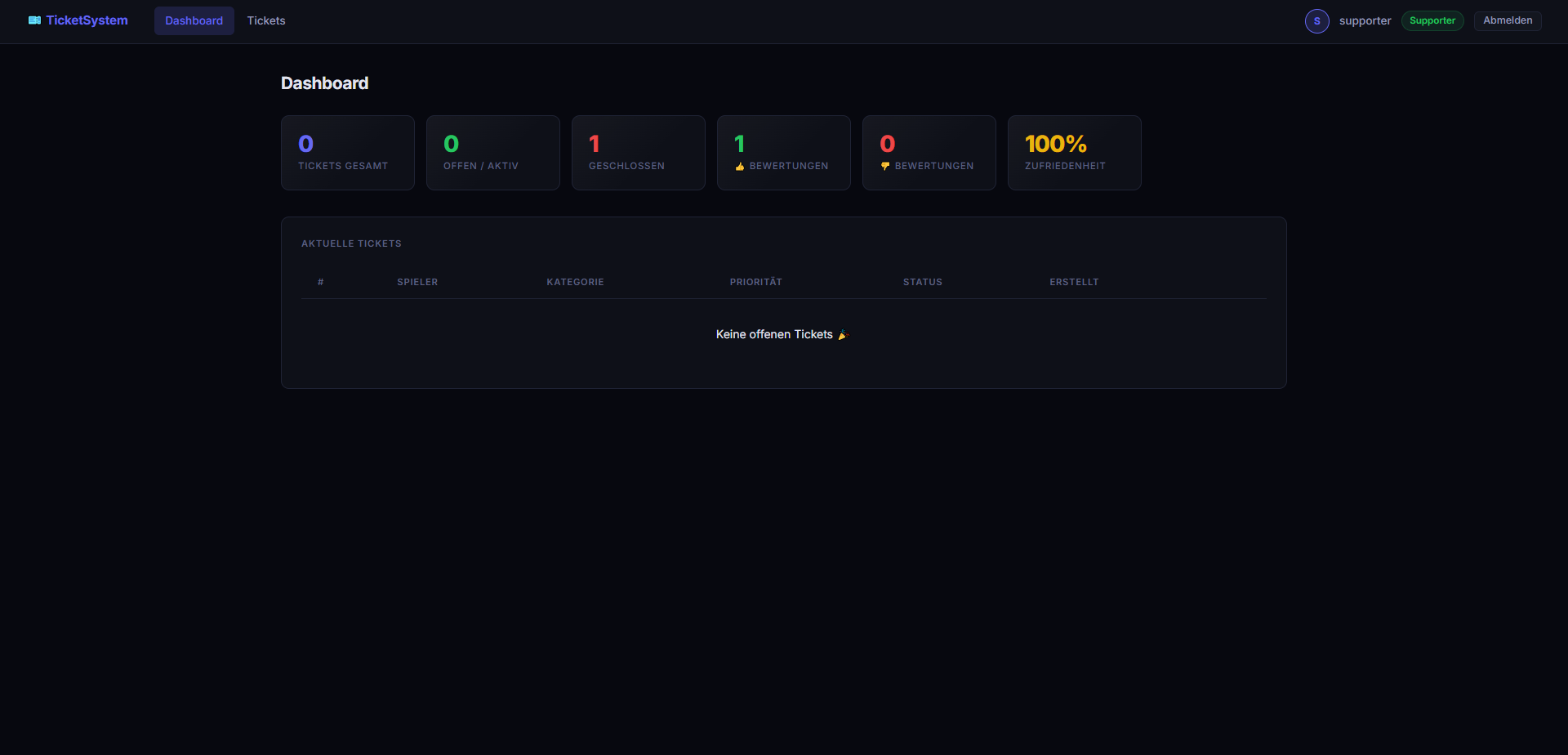Image resolution: width=1568 pixels, height=755 pixels.
Task: Click the Kategorie column header
Action: 575,282
